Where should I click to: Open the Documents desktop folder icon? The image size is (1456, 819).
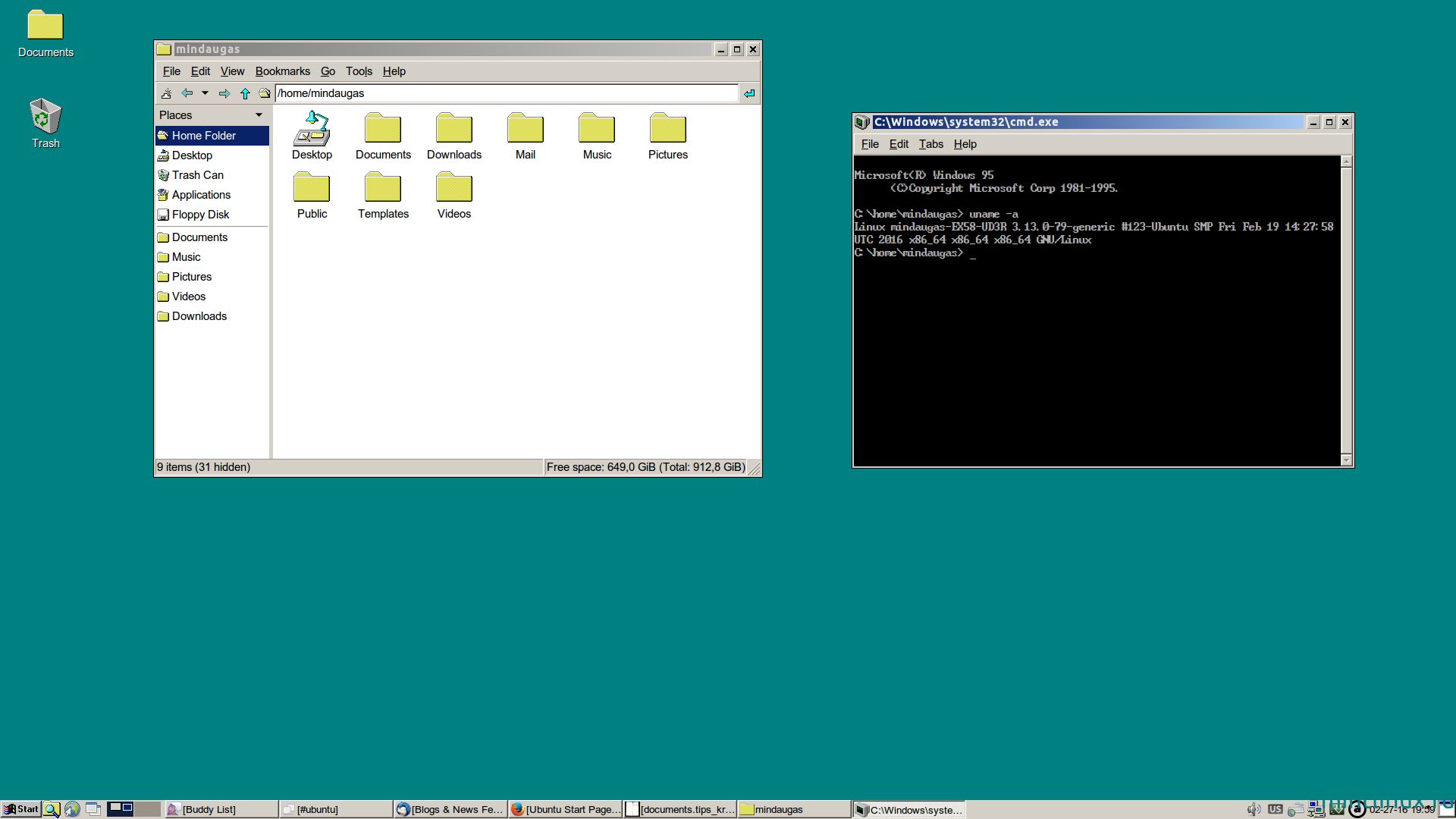(x=45, y=33)
